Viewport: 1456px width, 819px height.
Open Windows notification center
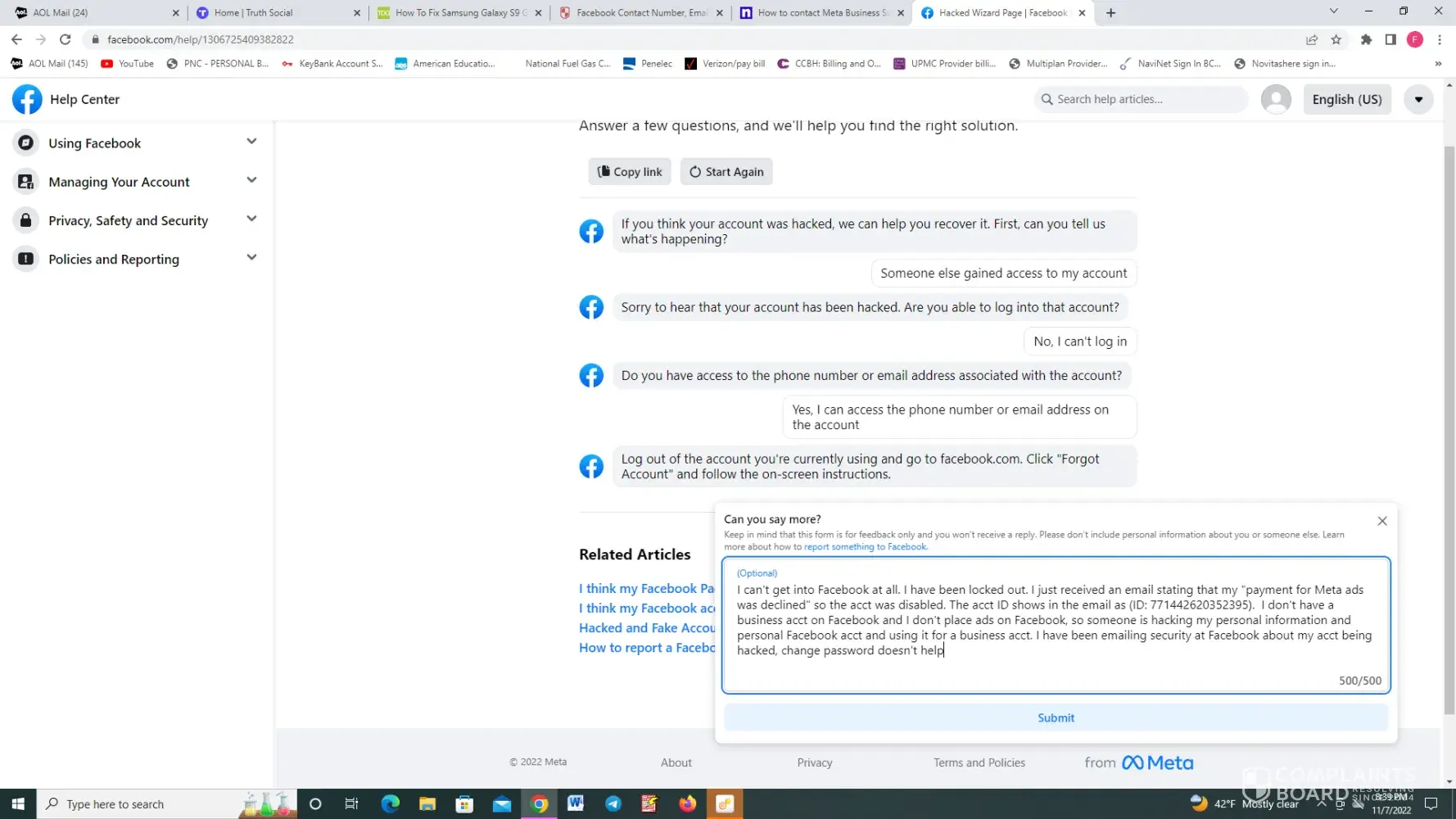[1431, 803]
